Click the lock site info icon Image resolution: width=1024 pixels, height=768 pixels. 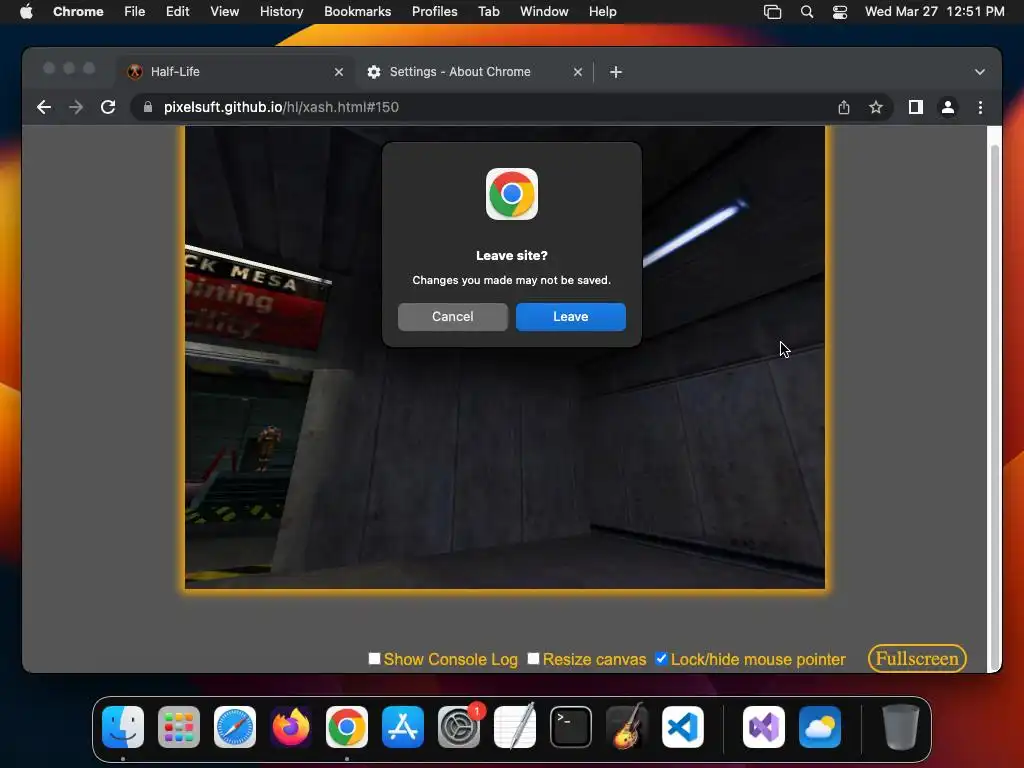148,107
